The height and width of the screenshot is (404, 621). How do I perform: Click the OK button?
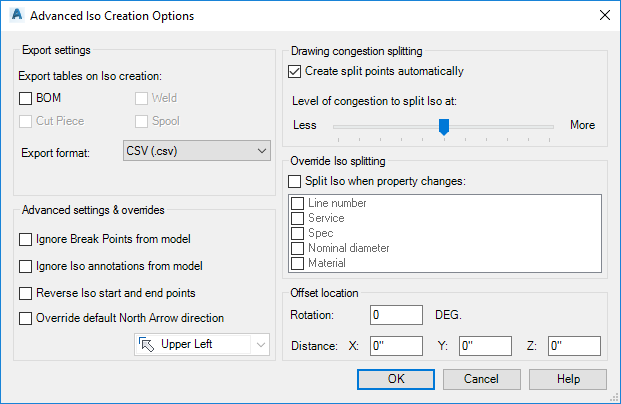[x=396, y=379]
